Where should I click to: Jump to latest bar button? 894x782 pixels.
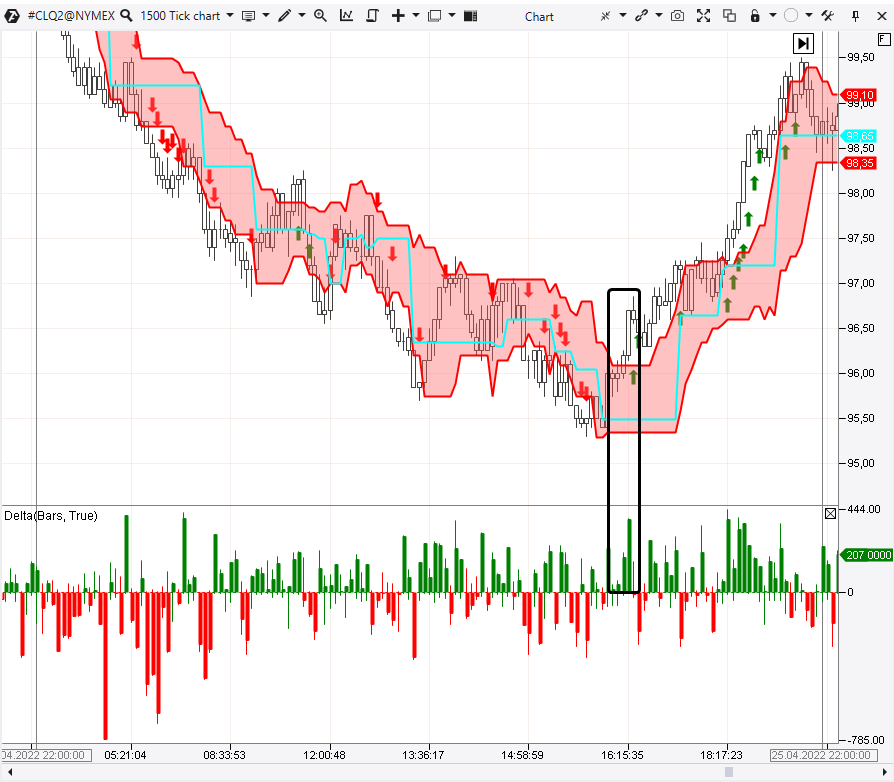pyautogui.click(x=803, y=43)
